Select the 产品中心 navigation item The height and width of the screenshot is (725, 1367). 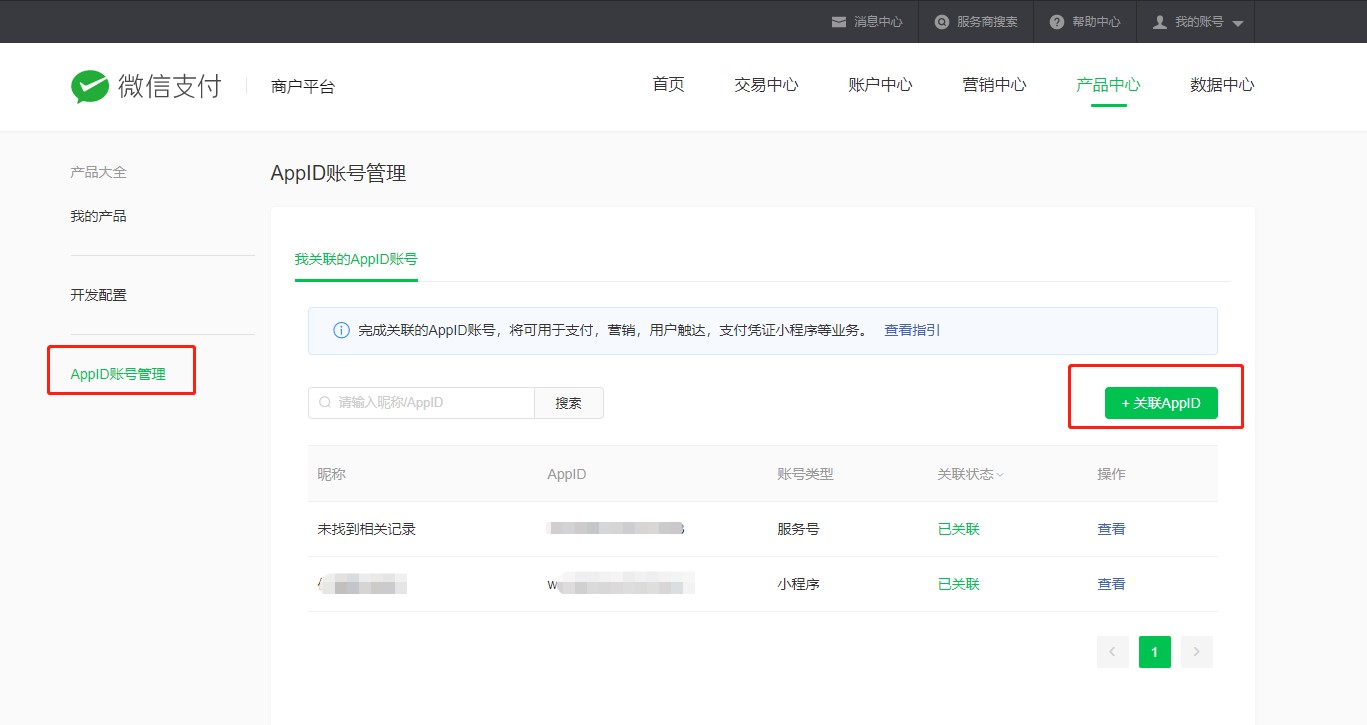[x=1108, y=85]
